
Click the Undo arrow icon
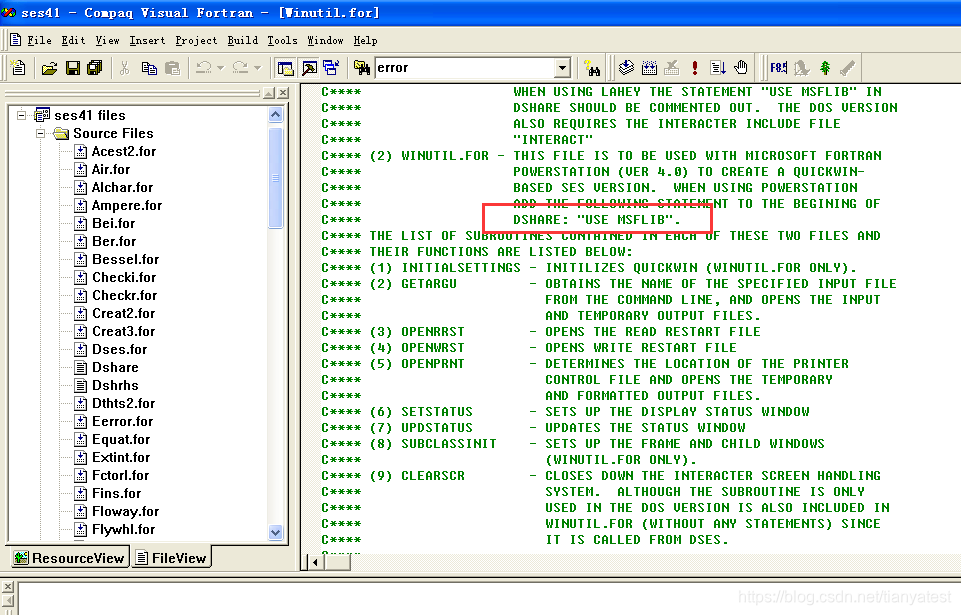203,68
